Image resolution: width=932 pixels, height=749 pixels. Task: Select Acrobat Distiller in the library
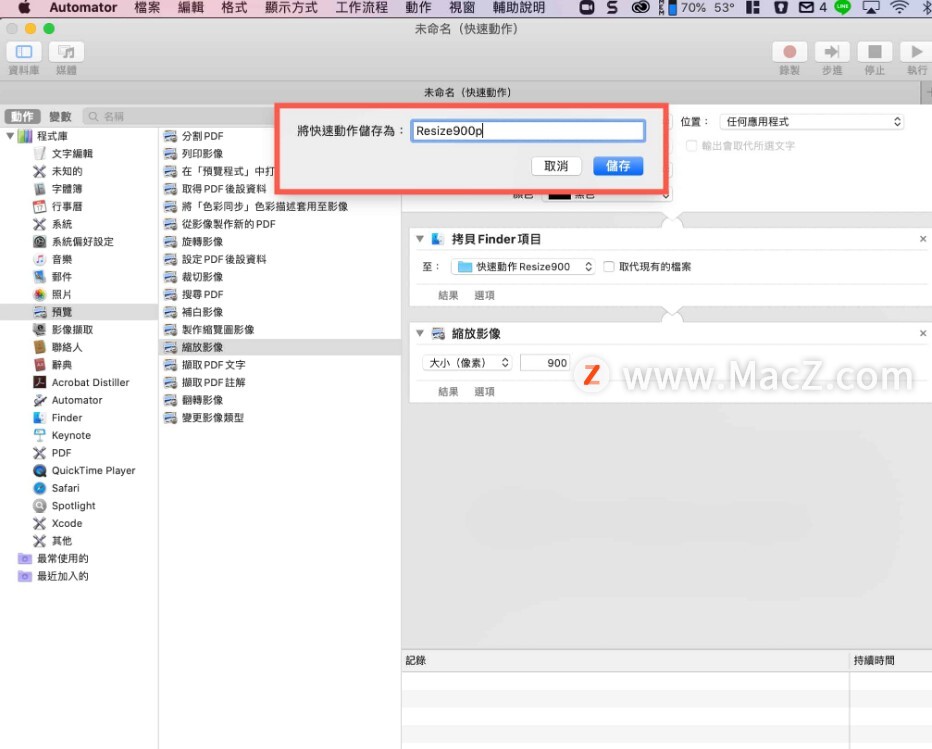(x=90, y=382)
